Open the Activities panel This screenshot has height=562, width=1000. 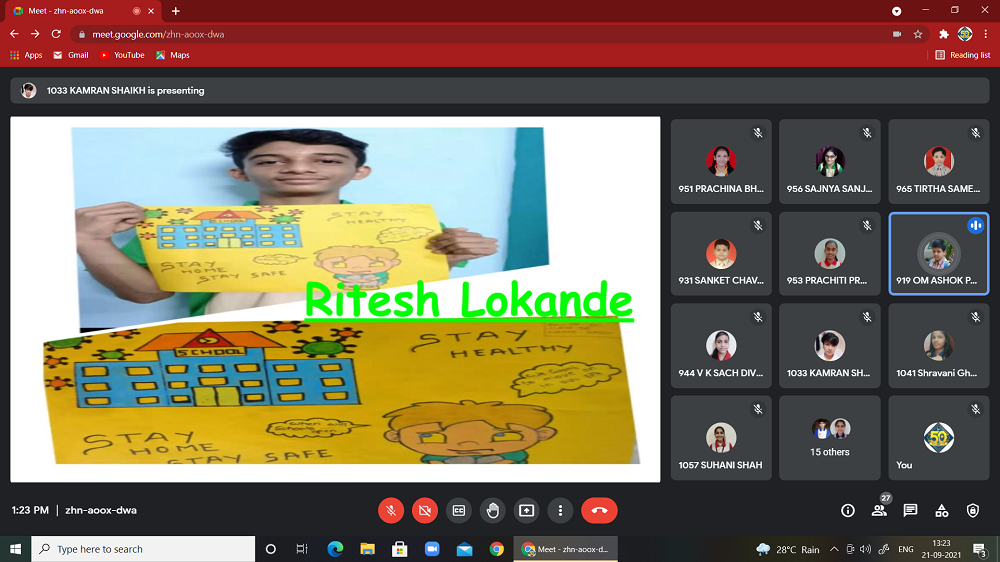(x=941, y=510)
